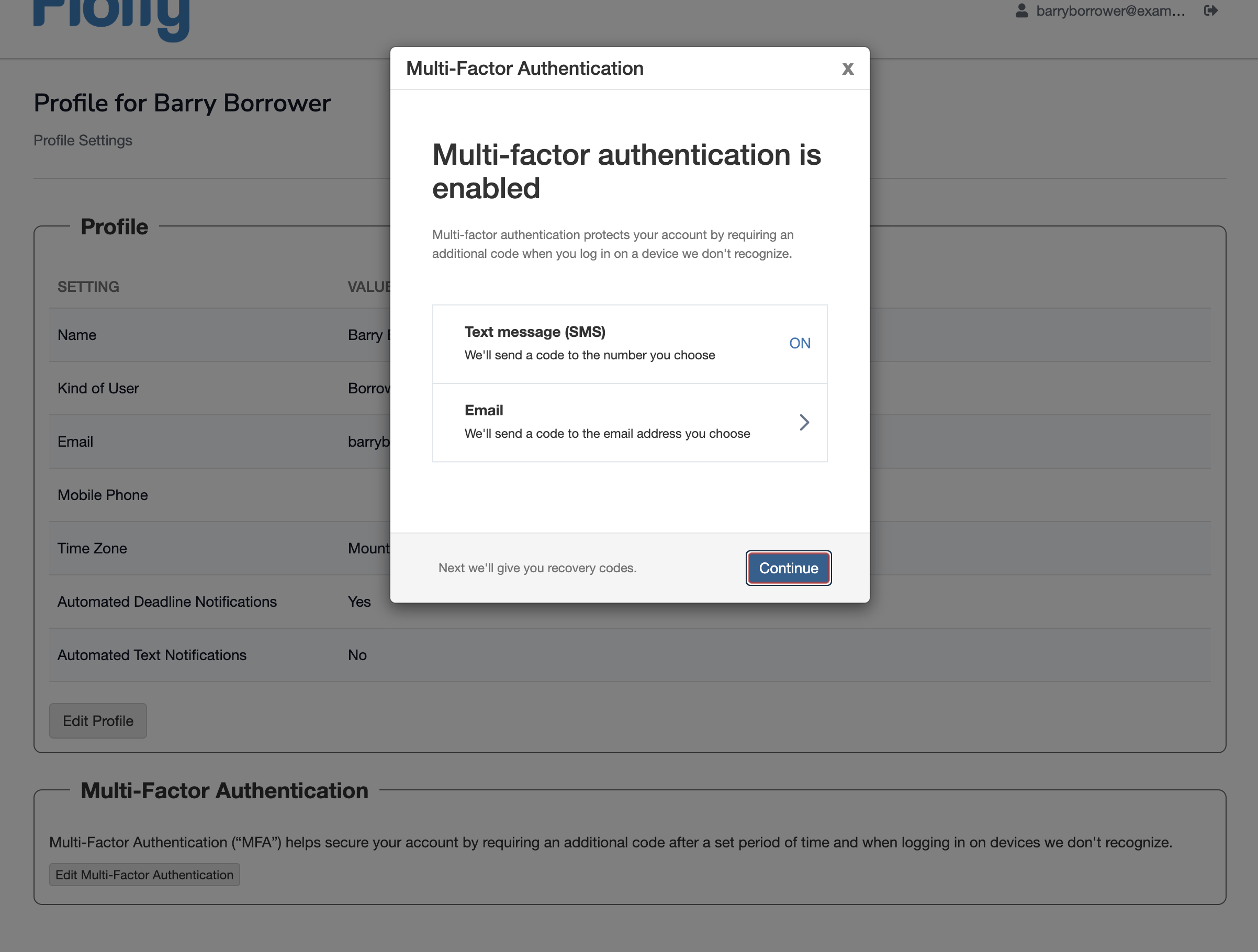Click the Profile Settings label
Screen dimensions: 1258x952
pos(83,140)
